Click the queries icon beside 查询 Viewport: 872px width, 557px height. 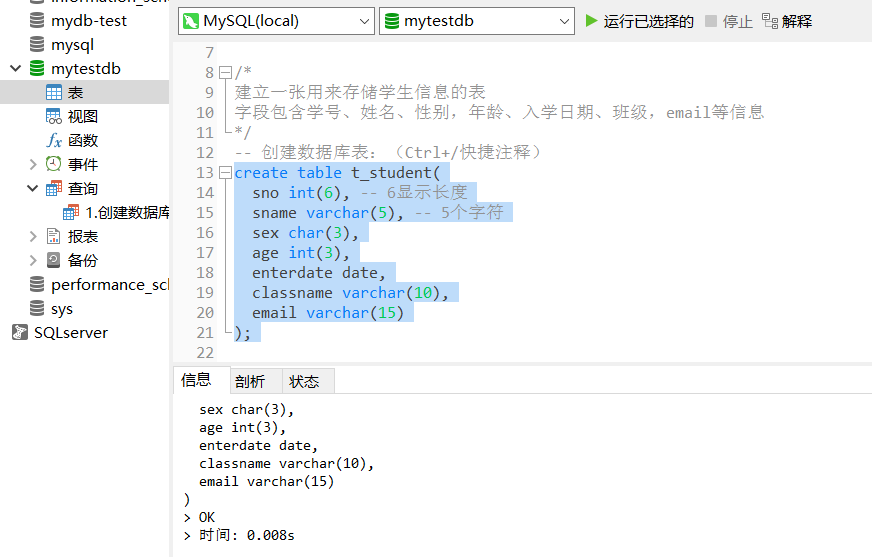54,188
